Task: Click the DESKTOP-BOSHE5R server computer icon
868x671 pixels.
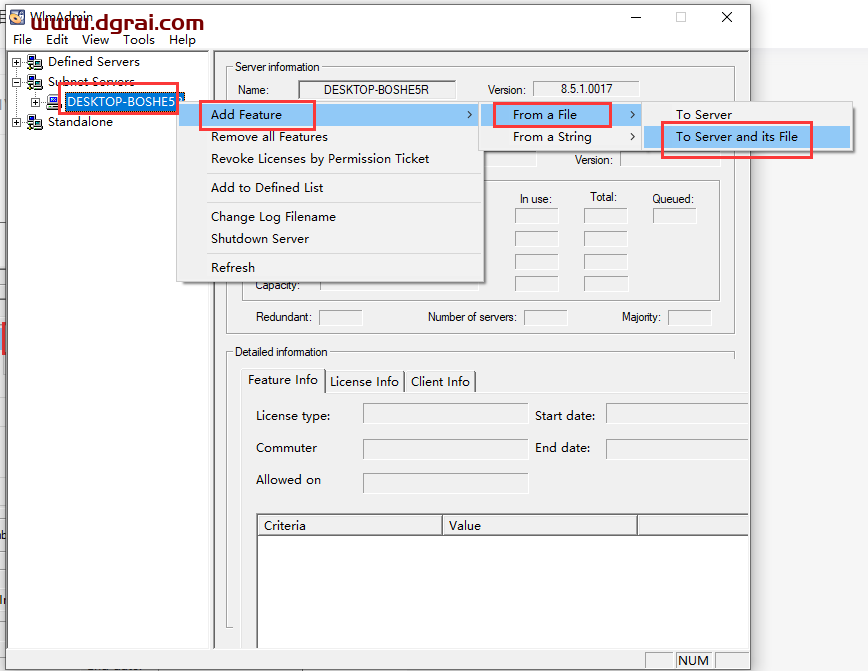Action: click(x=54, y=102)
